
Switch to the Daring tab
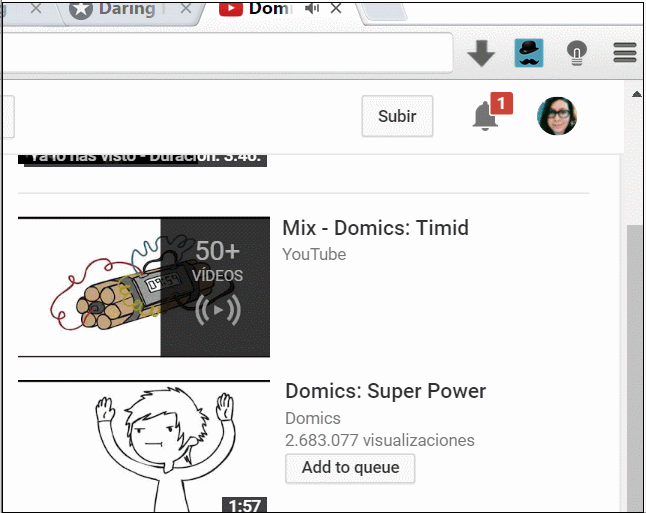coord(125,10)
